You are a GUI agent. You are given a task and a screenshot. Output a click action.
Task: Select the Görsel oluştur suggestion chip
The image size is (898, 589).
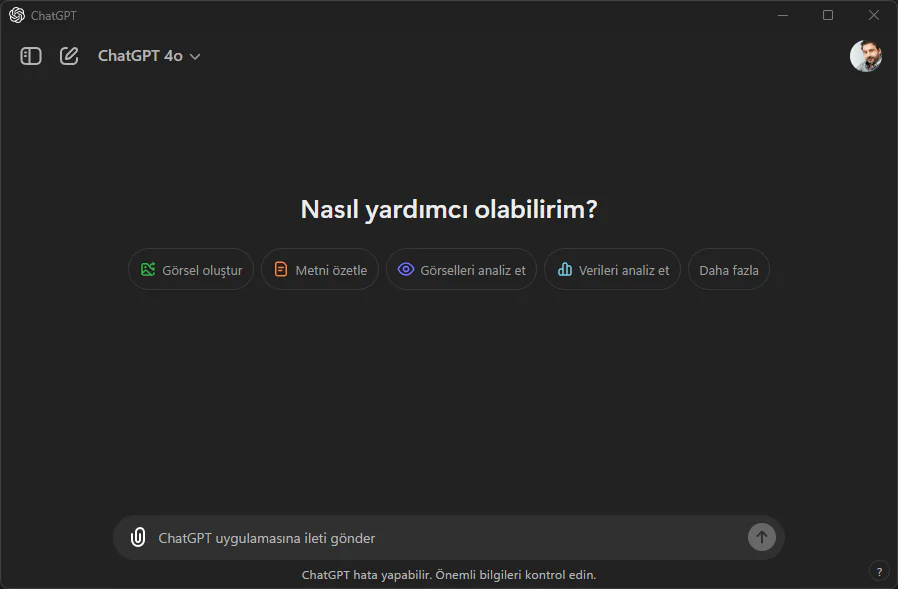(190, 269)
